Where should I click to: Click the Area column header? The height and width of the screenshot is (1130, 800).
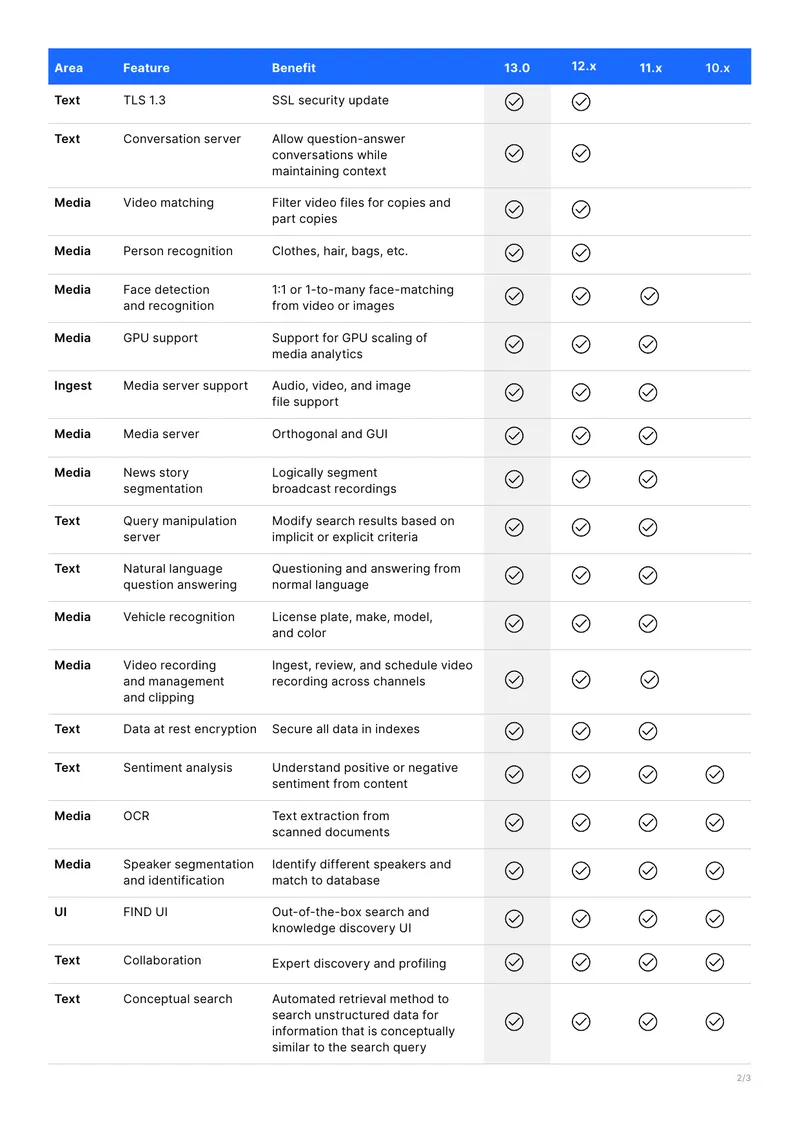(68, 68)
